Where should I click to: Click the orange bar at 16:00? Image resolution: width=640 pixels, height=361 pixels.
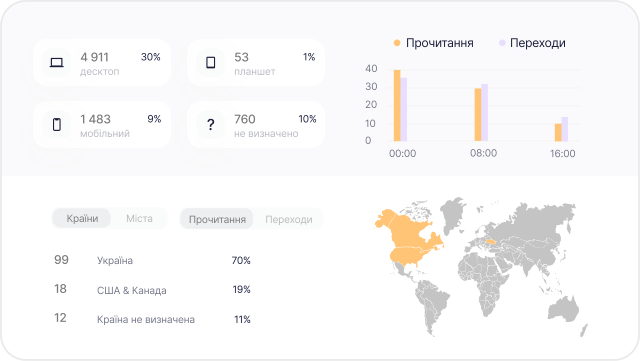[558, 132]
